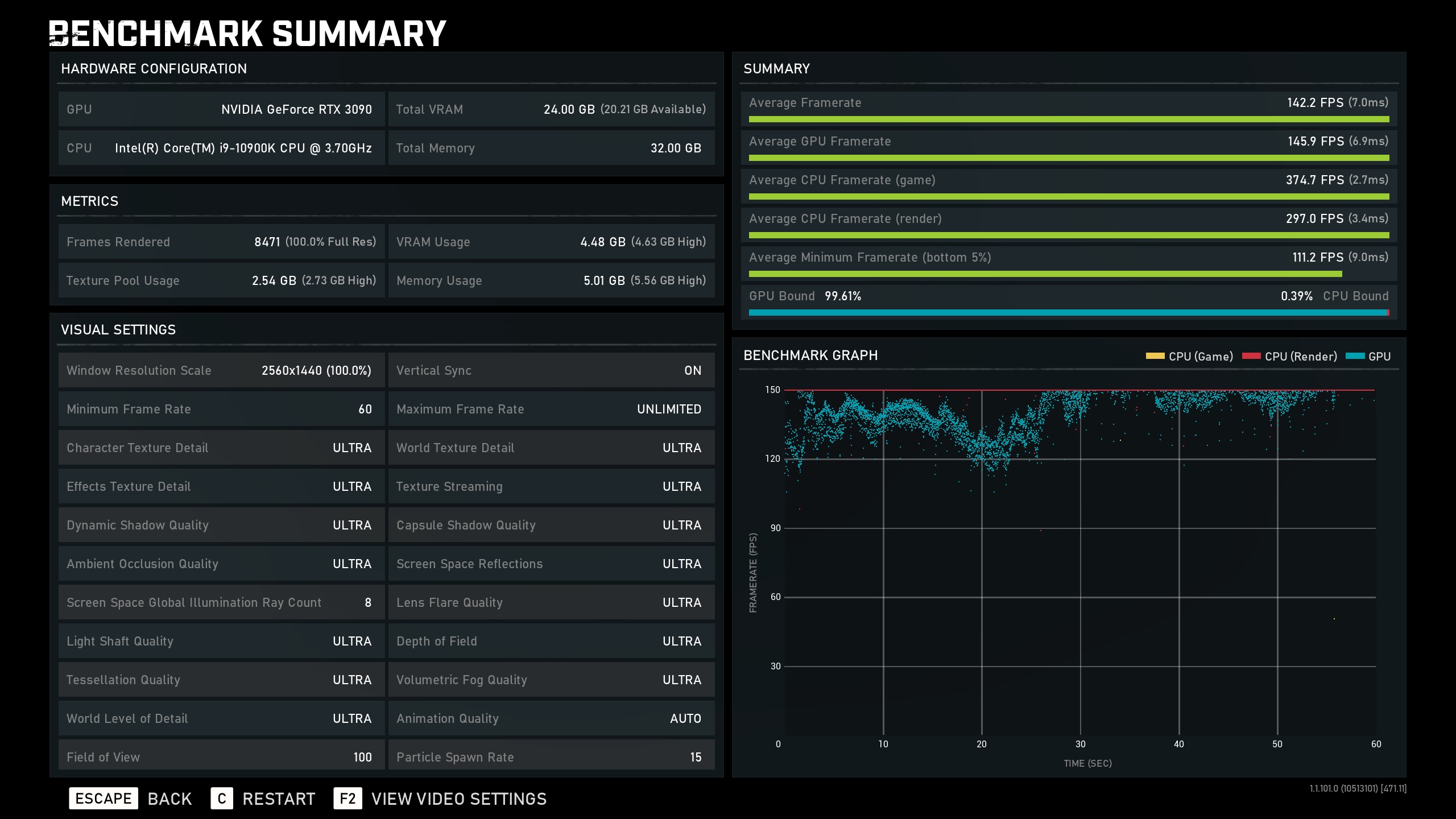RESTART the benchmark run
Image resolution: width=1456 pixels, height=819 pixels.
click(279, 799)
